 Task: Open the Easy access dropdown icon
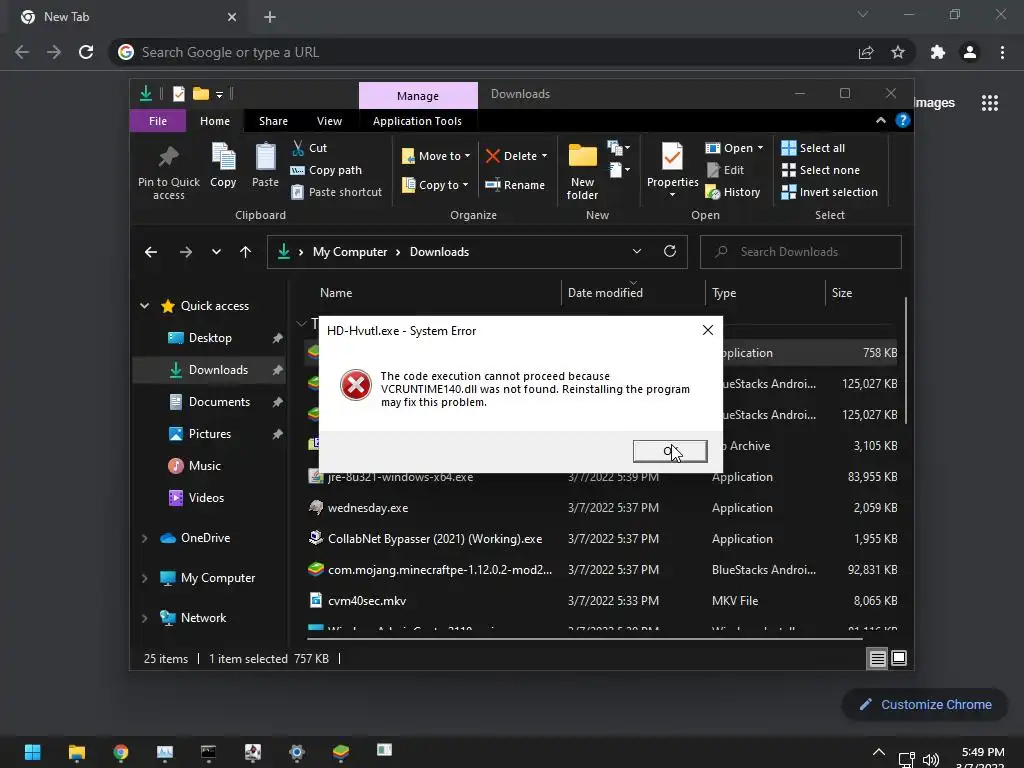618,171
